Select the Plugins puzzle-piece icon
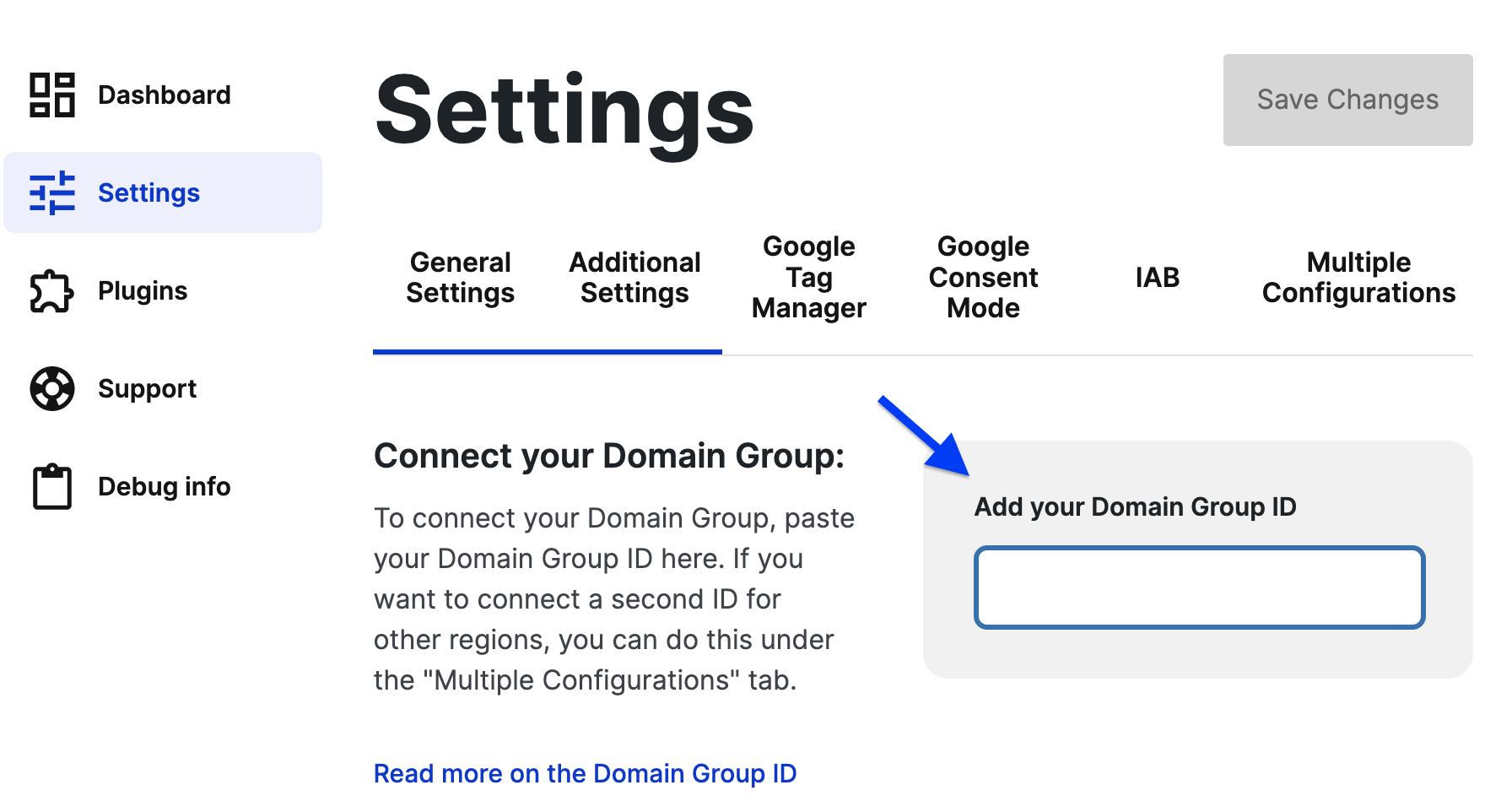The image size is (1512, 812). [x=51, y=290]
